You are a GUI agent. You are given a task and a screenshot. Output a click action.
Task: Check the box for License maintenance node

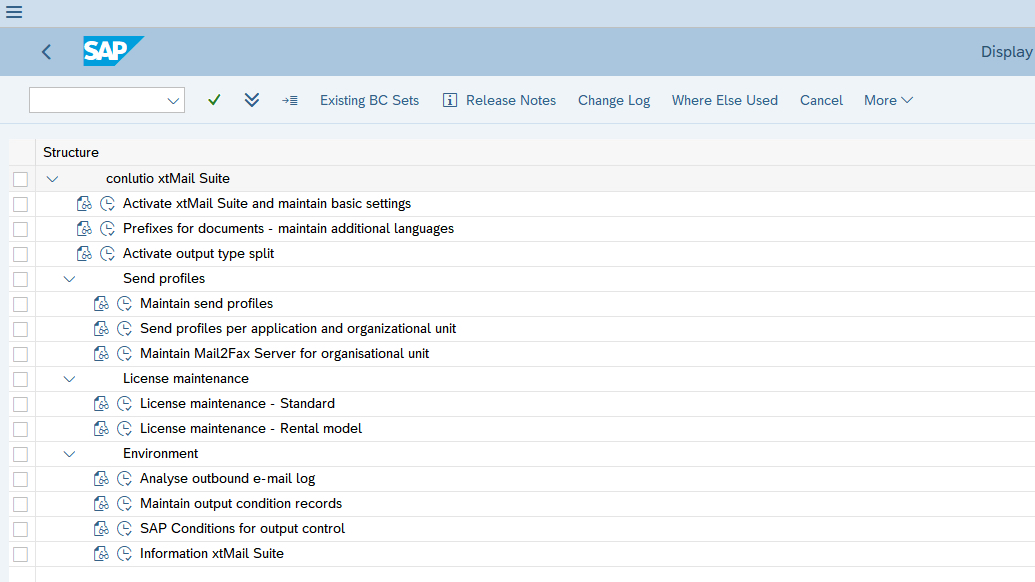pos(20,379)
